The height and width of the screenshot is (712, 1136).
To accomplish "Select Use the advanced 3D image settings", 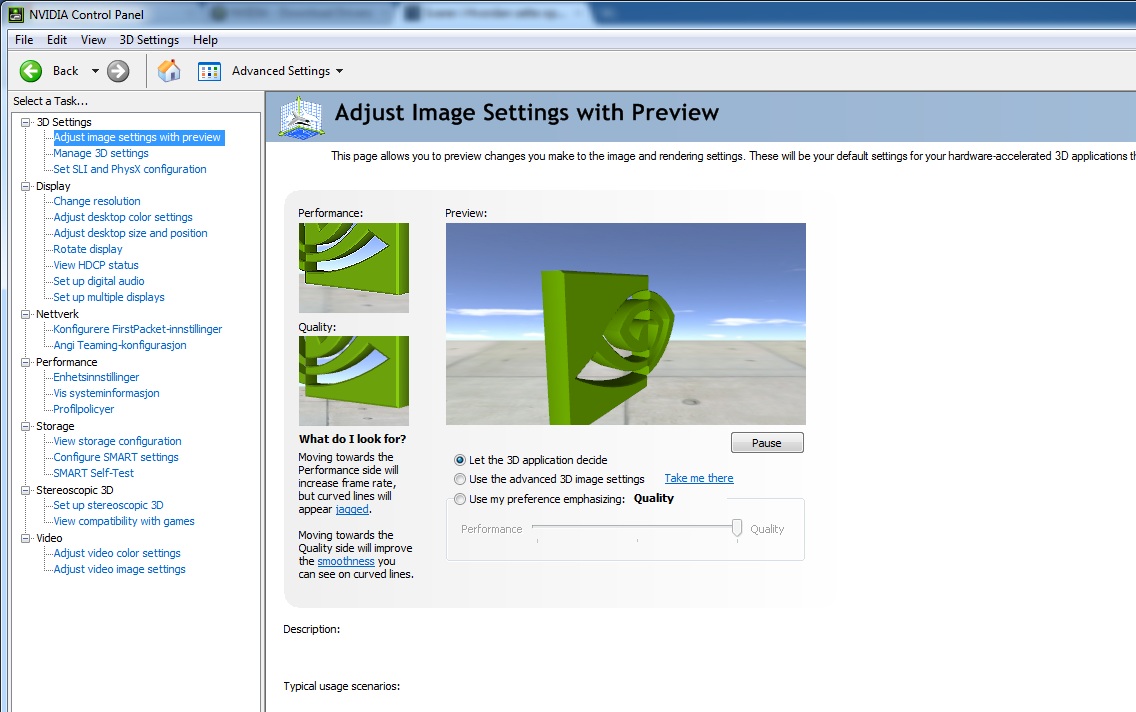I will [459, 479].
